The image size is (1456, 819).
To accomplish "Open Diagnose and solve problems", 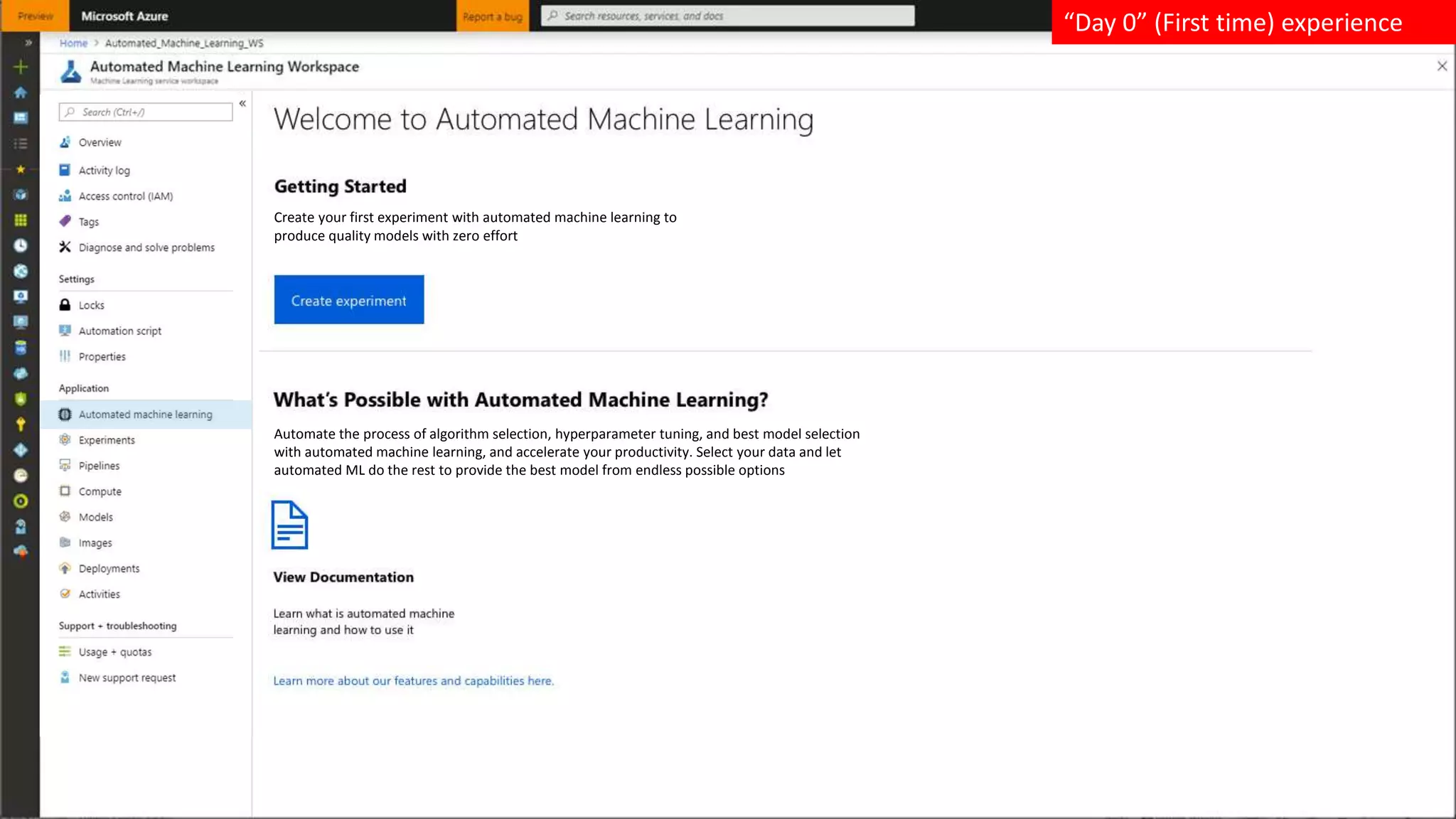I will coord(146,247).
